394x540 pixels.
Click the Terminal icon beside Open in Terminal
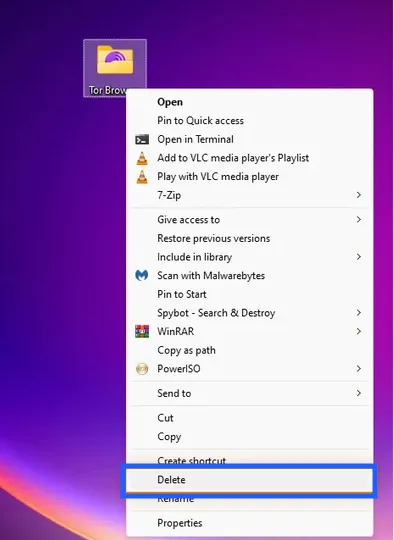coord(142,139)
